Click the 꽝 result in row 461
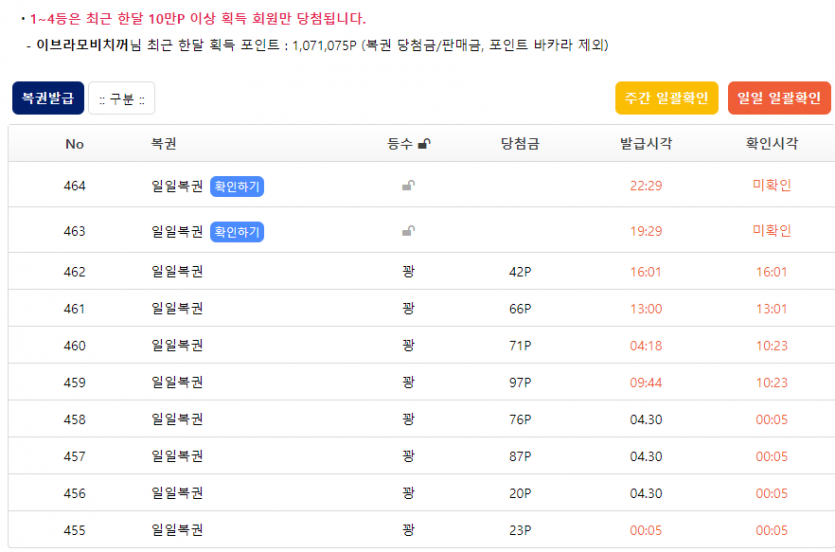This screenshot has height=552, width=835. (408, 309)
